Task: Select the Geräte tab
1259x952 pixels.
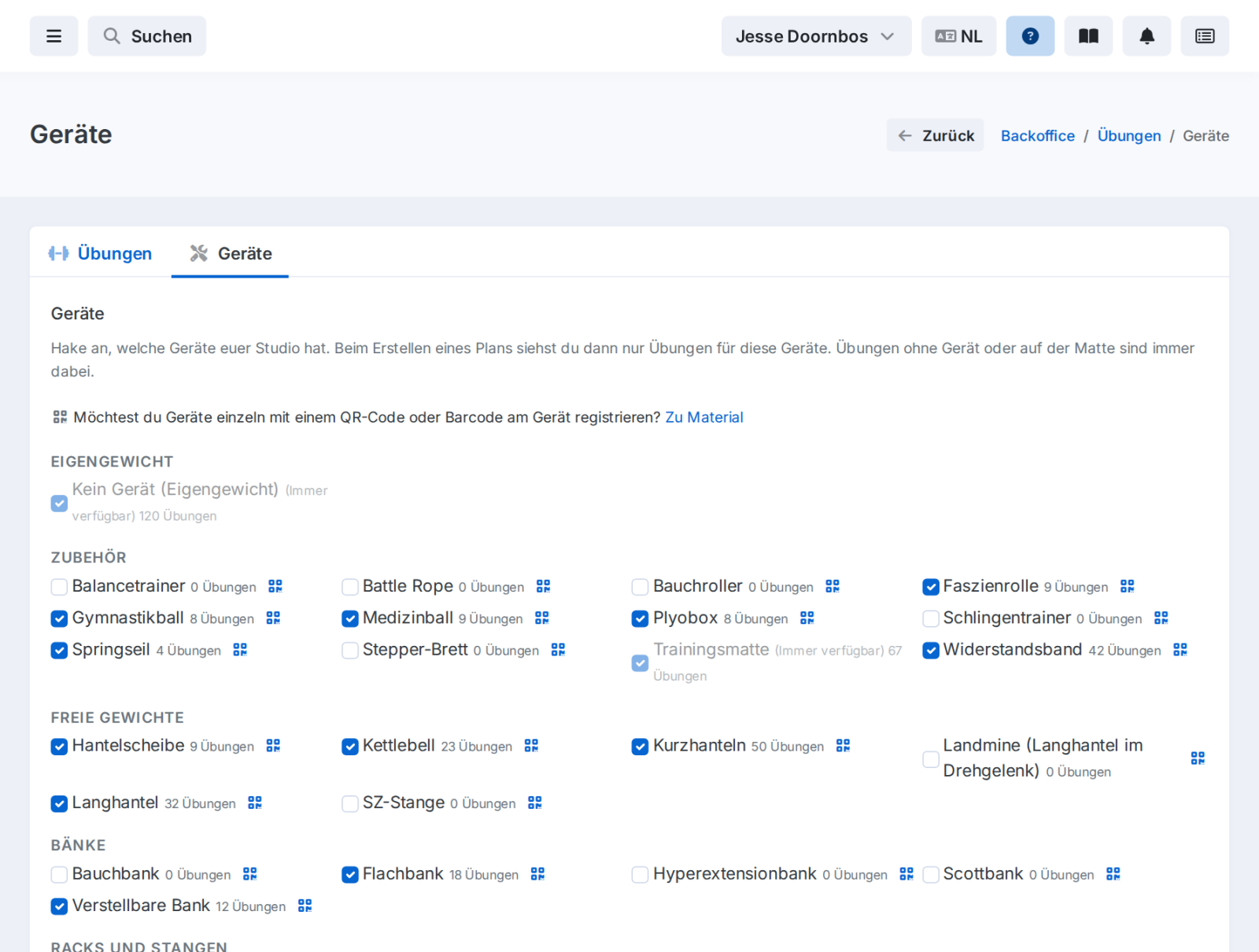Action: click(x=230, y=253)
